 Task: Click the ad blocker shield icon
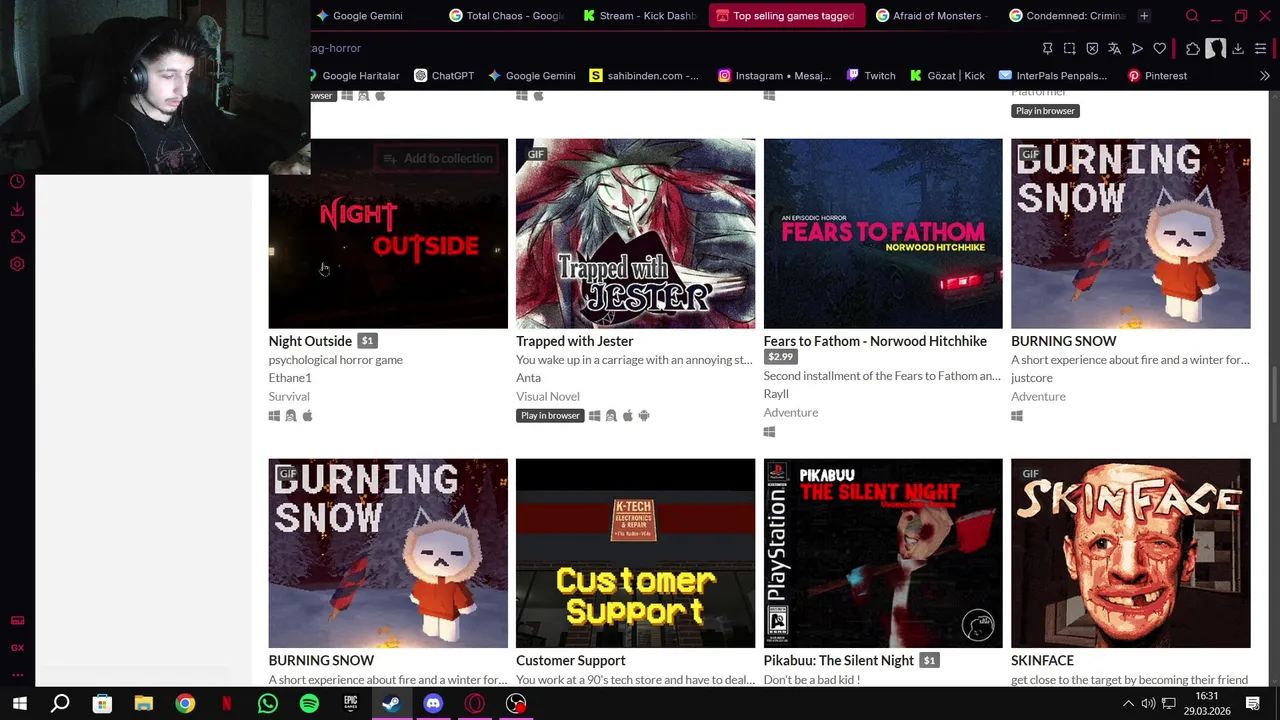pyautogui.click(x=1092, y=48)
